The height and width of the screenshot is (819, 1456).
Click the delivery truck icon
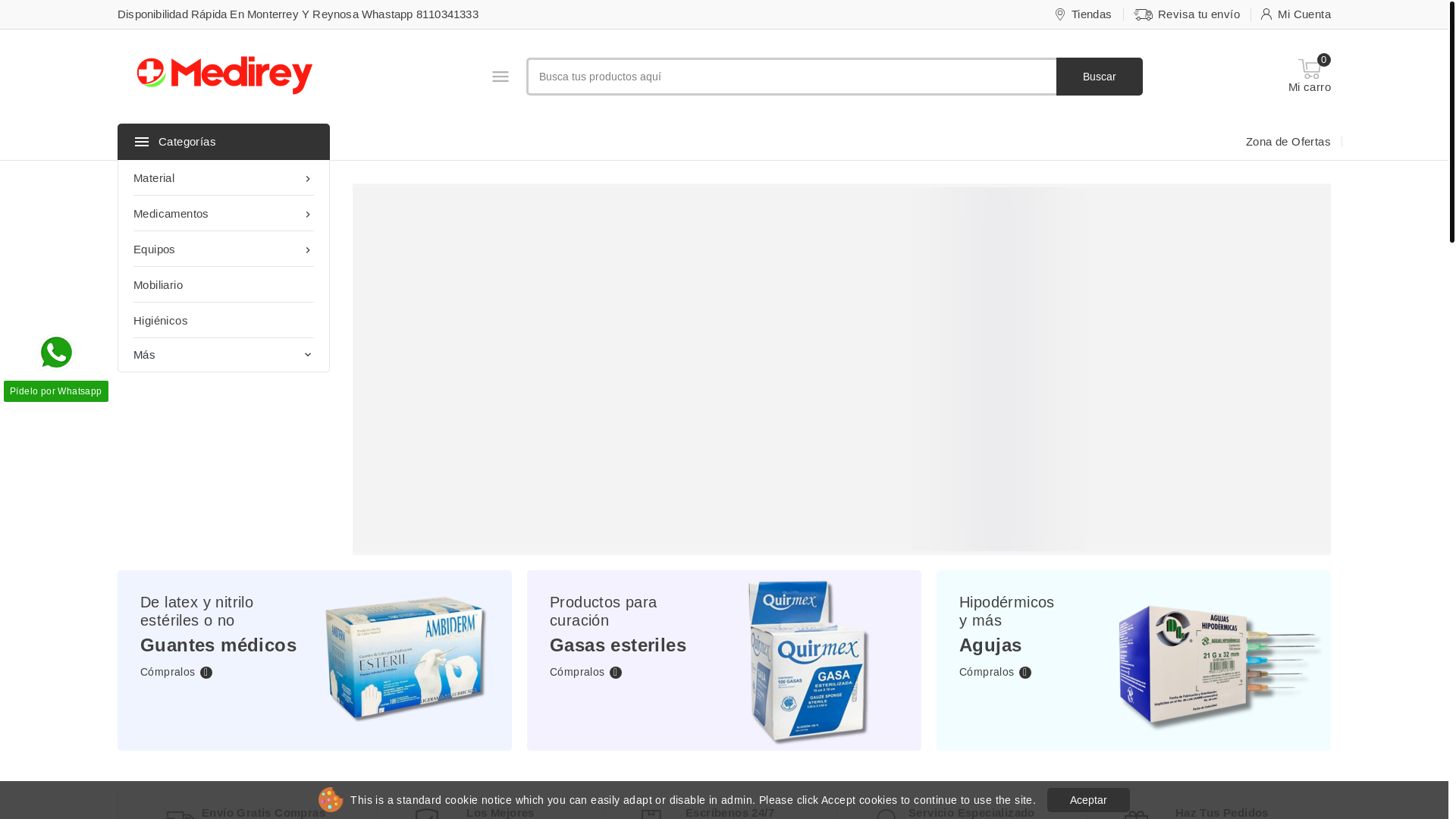pyautogui.click(x=1144, y=14)
